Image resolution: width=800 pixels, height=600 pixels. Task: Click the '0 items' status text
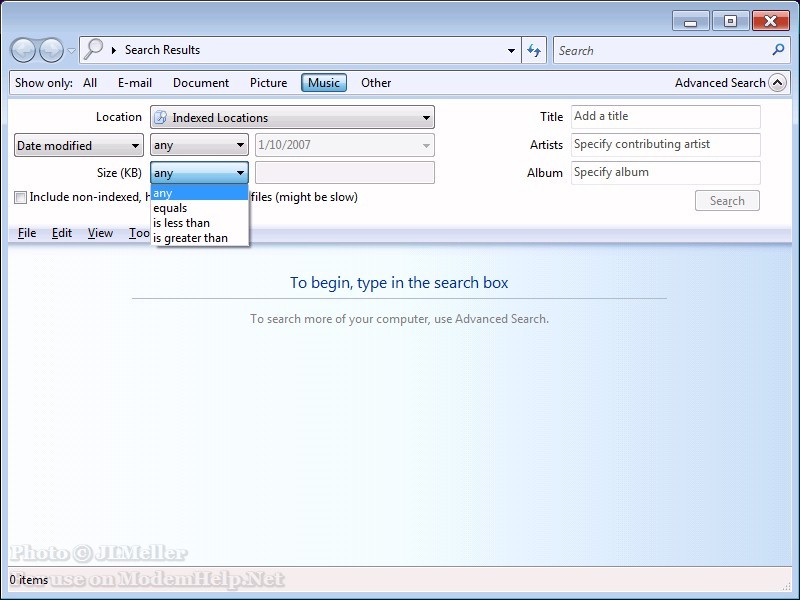coord(29,580)
